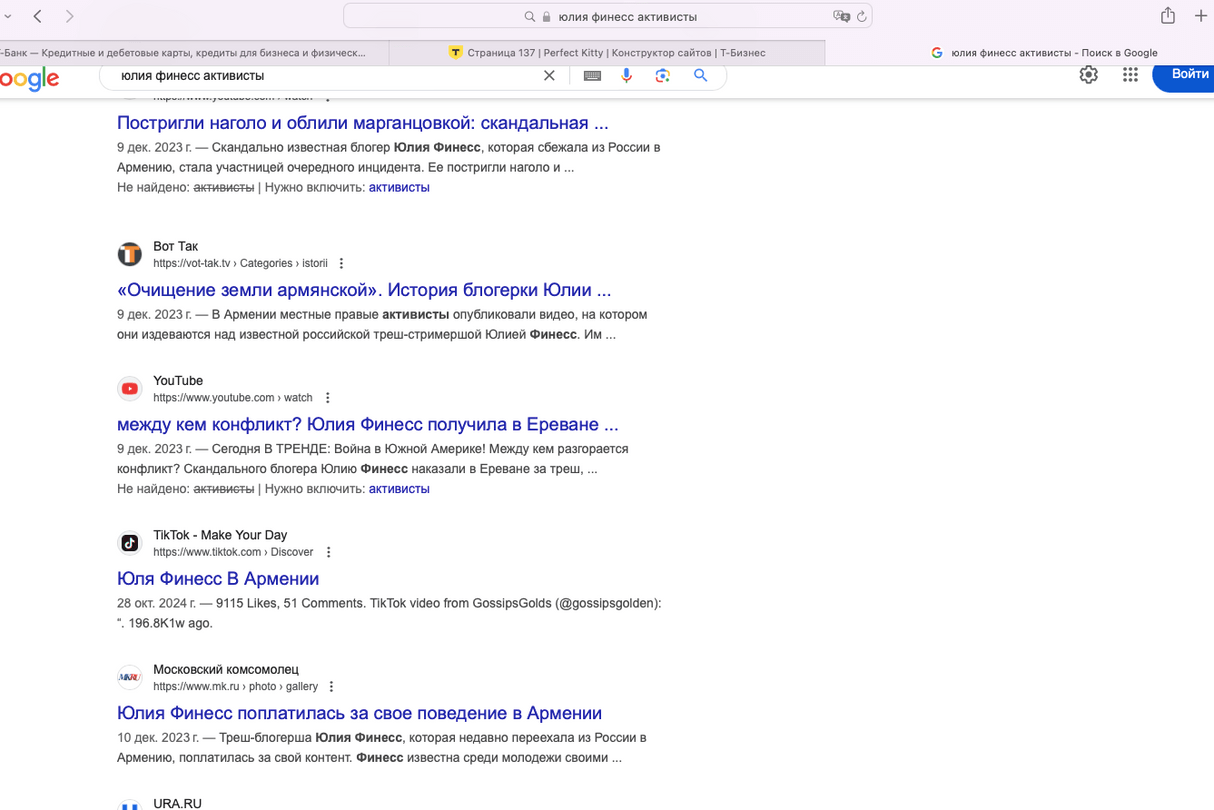This screenshot has width=1214, height=810.
Task: Focus the Safari address bar field
Action: click(x=607, y=16)
